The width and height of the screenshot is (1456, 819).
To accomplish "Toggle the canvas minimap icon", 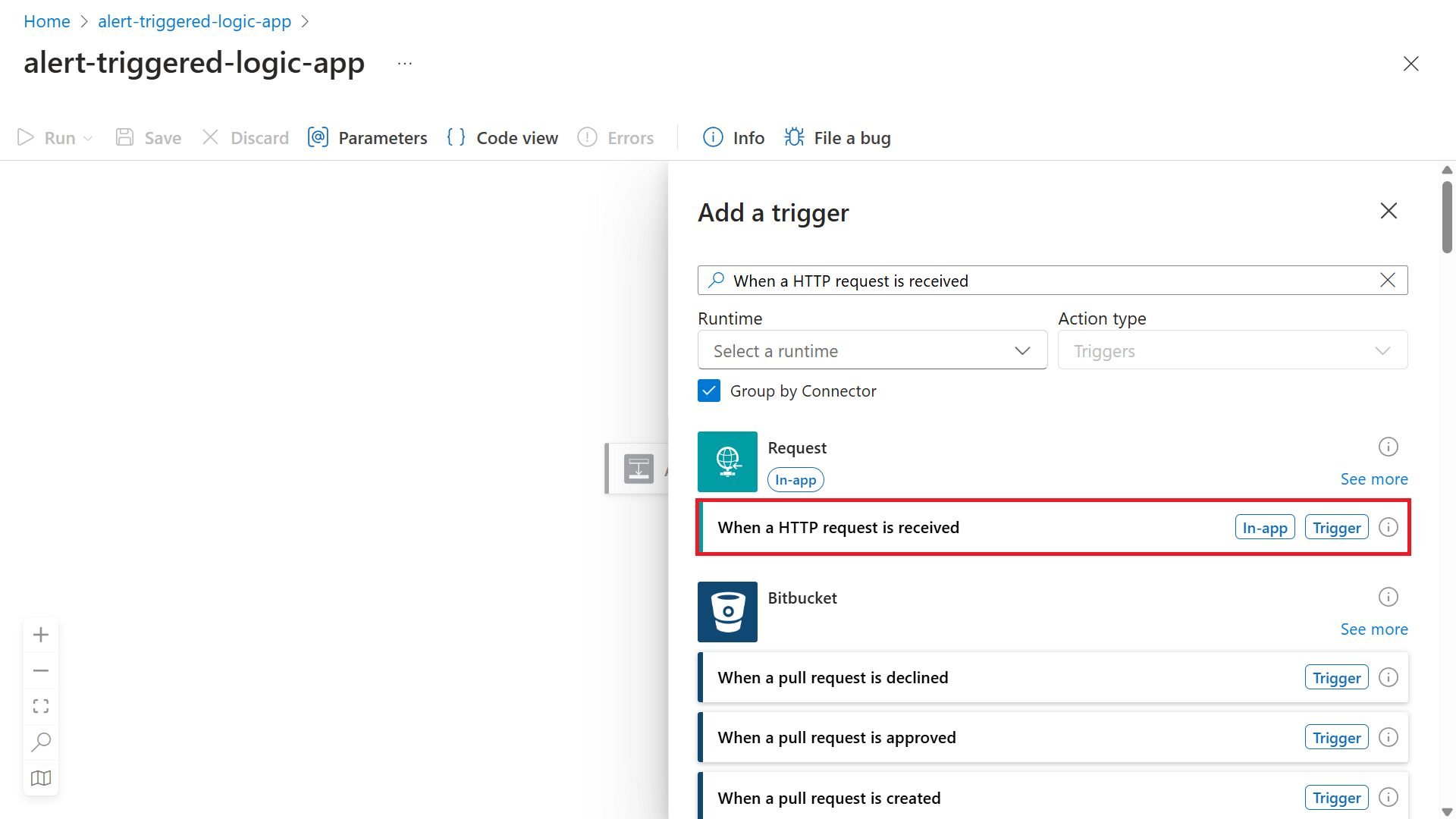I will coord(41,778).
